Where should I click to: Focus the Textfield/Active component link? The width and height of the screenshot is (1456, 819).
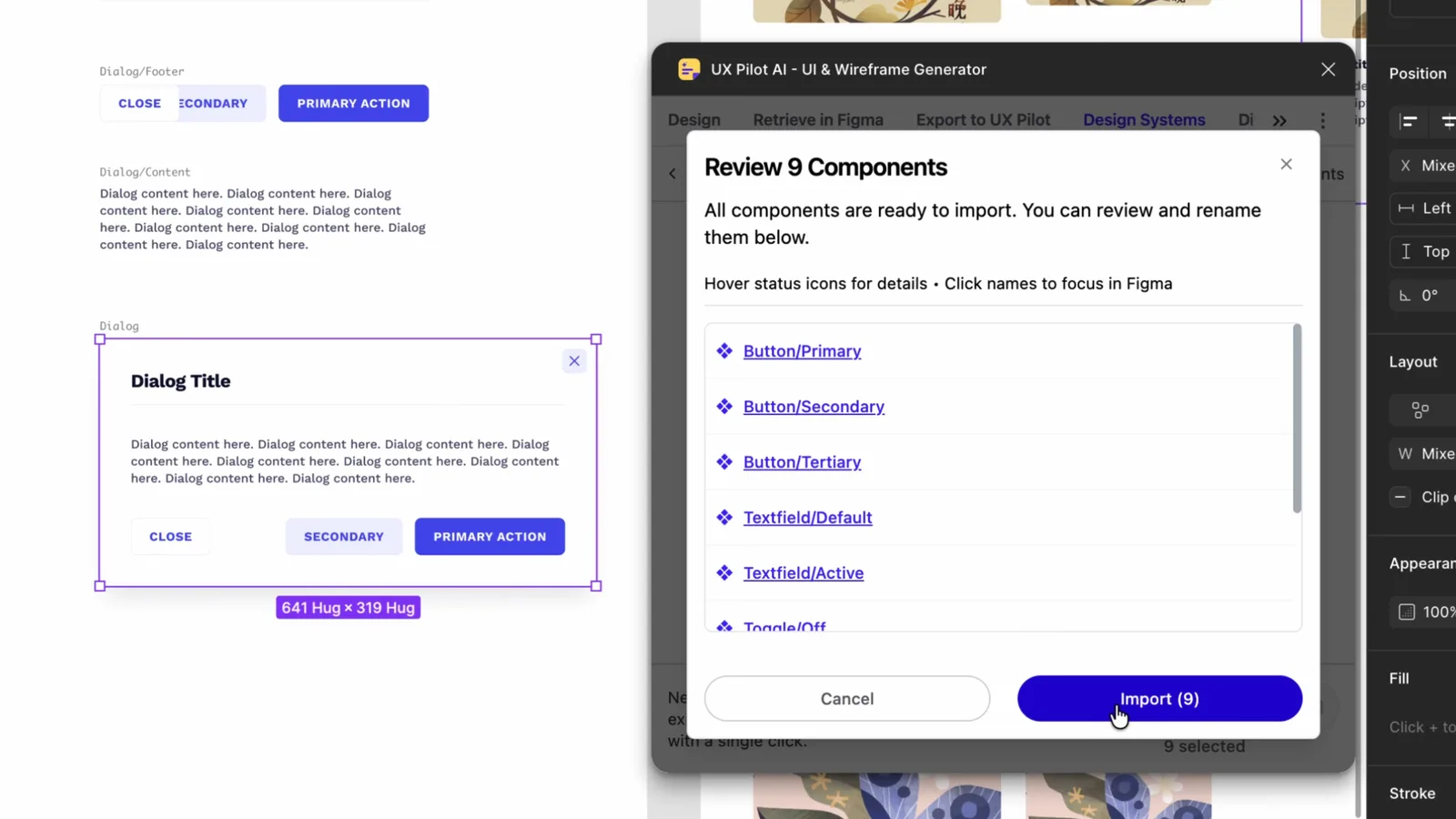pyautogui.click(x=804, y=573)
